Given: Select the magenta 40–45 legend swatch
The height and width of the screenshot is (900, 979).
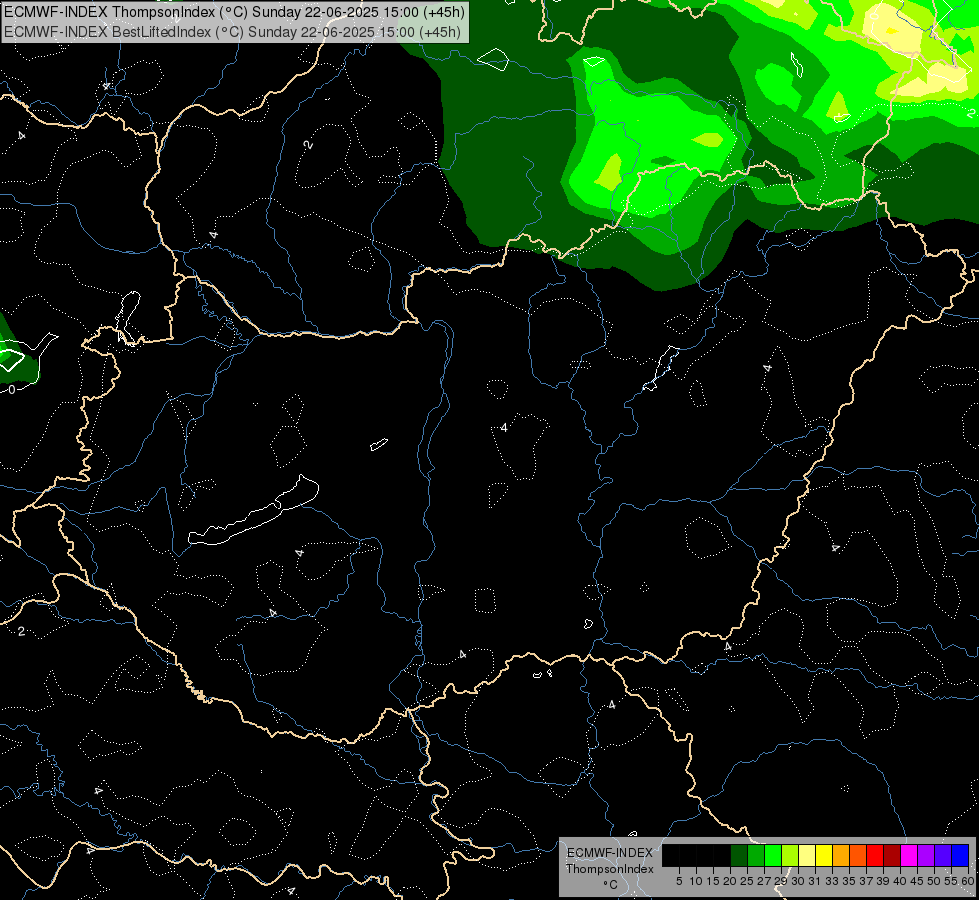Looking at the screenshot, I should pos(909,856).
